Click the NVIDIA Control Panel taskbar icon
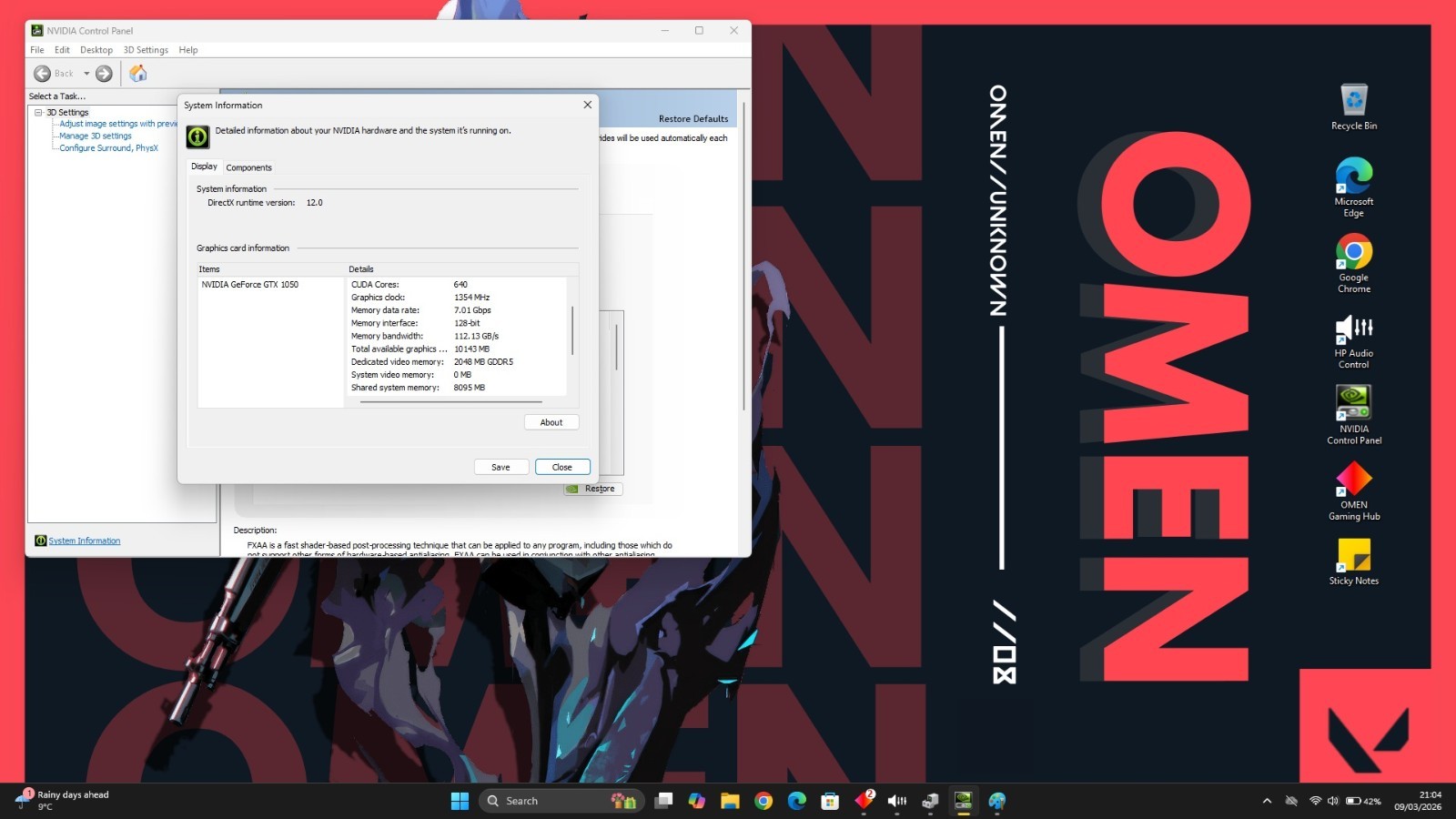Screen dimensions: 1456x819 pyautogui.click(x=964, y=801)
